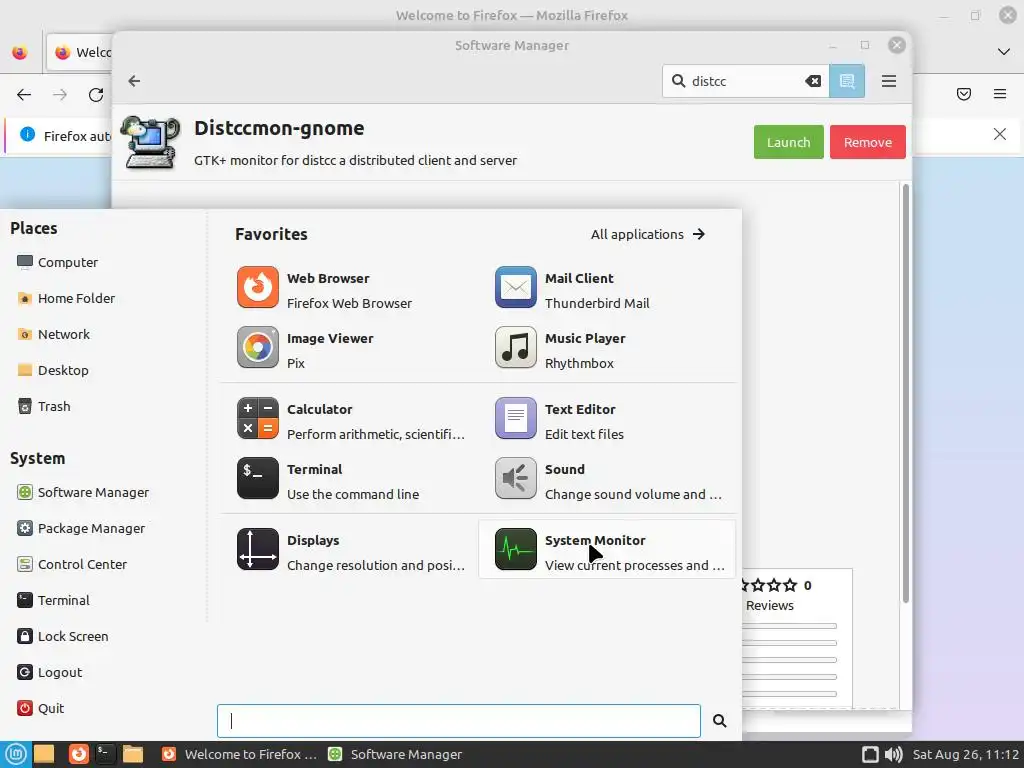Select Quit in System list

pyautogui.click(x=40, y=707)
